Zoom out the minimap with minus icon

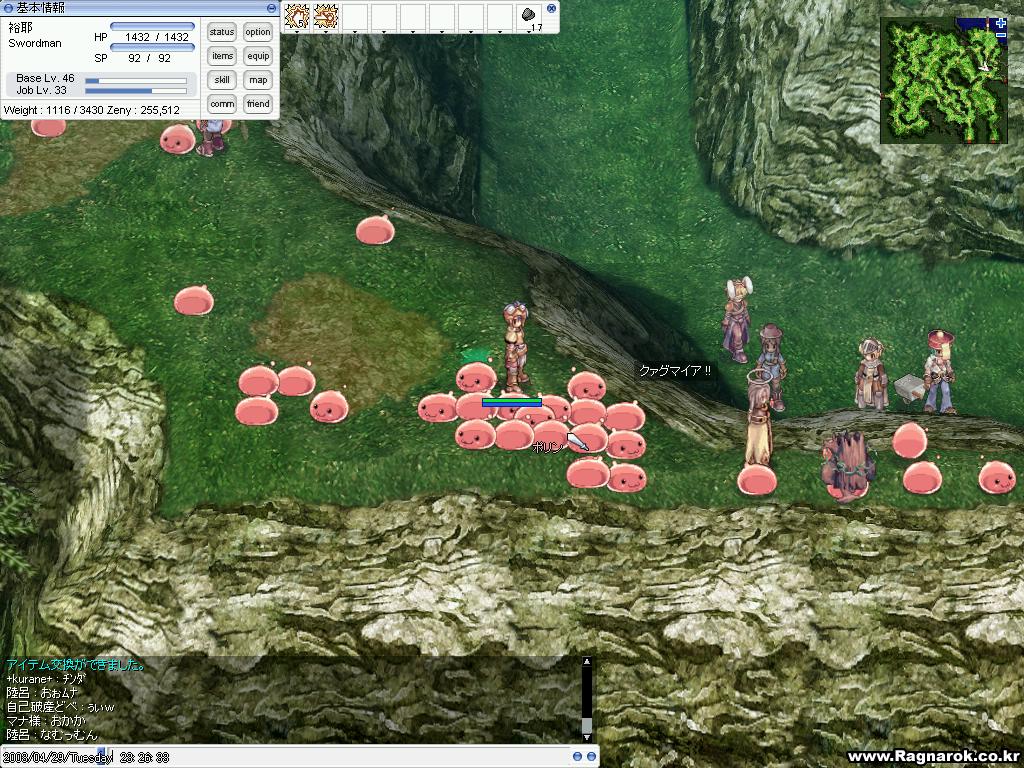[1001, 35]
